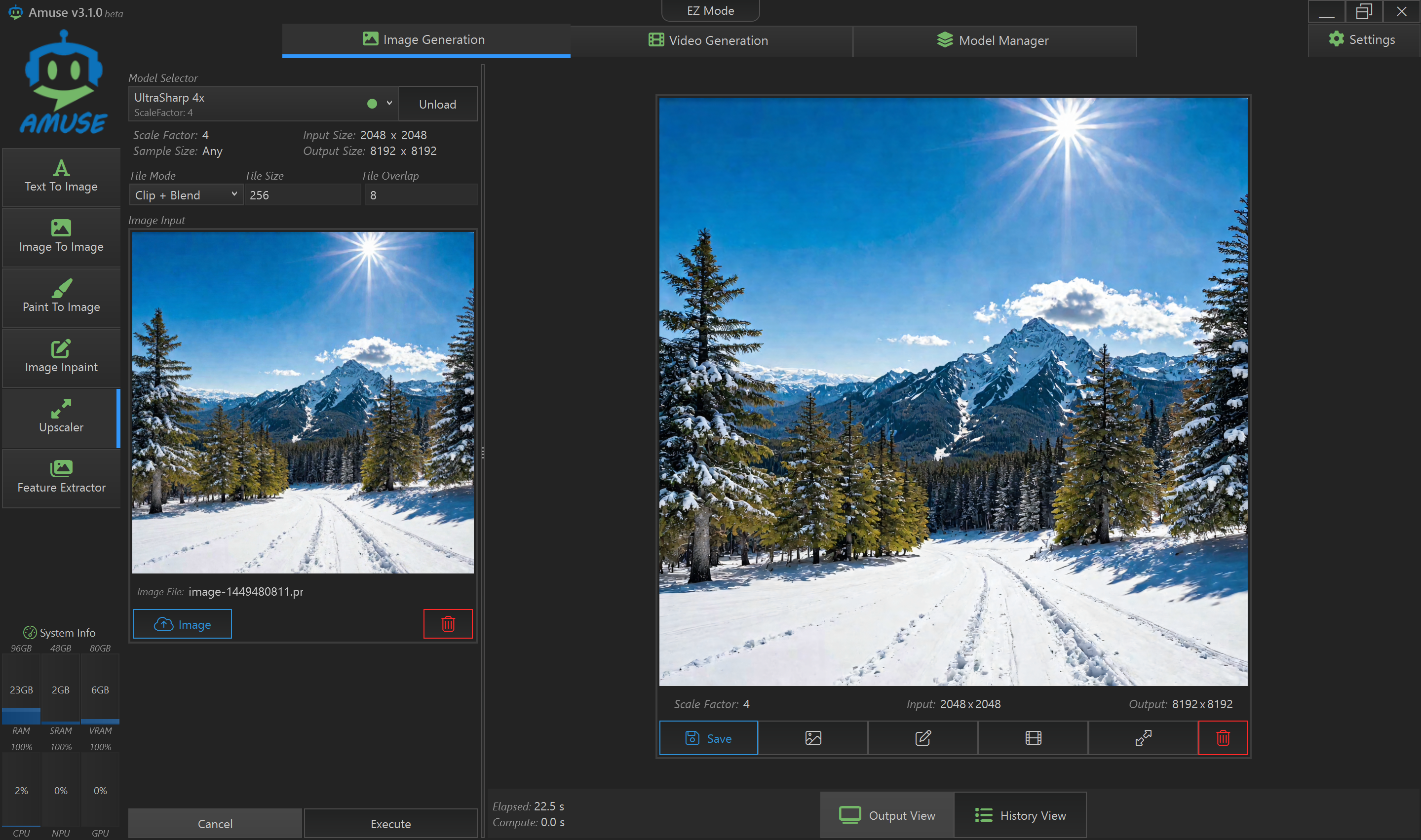
Task: Switch to Output View
Action: pos(887,815)
